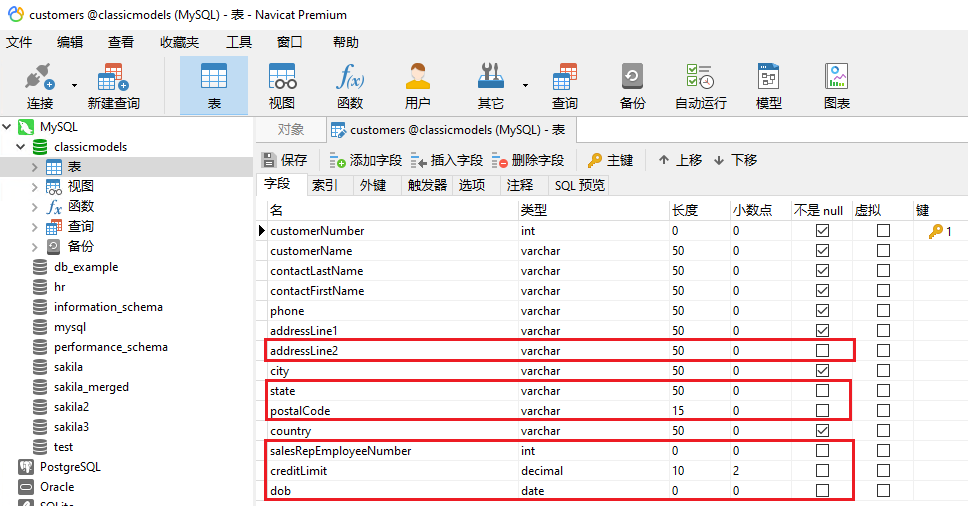Open the Query (查询) toolbar icon
The image size is (968, 506).
[x=565, y=86]
